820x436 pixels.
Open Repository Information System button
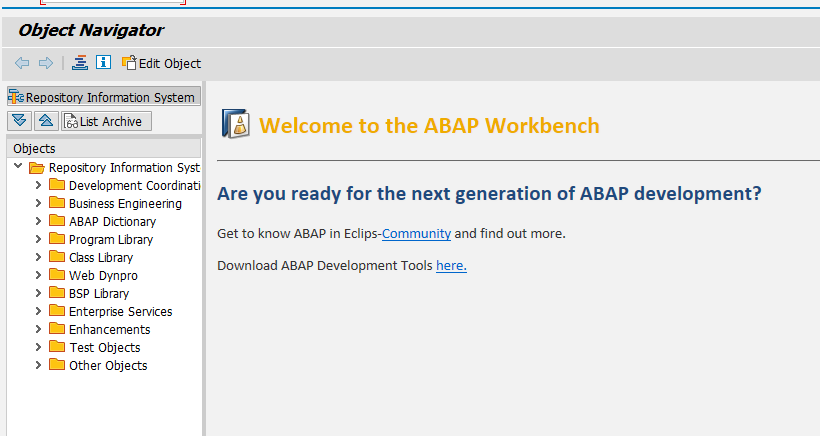(x=104, y=97)
